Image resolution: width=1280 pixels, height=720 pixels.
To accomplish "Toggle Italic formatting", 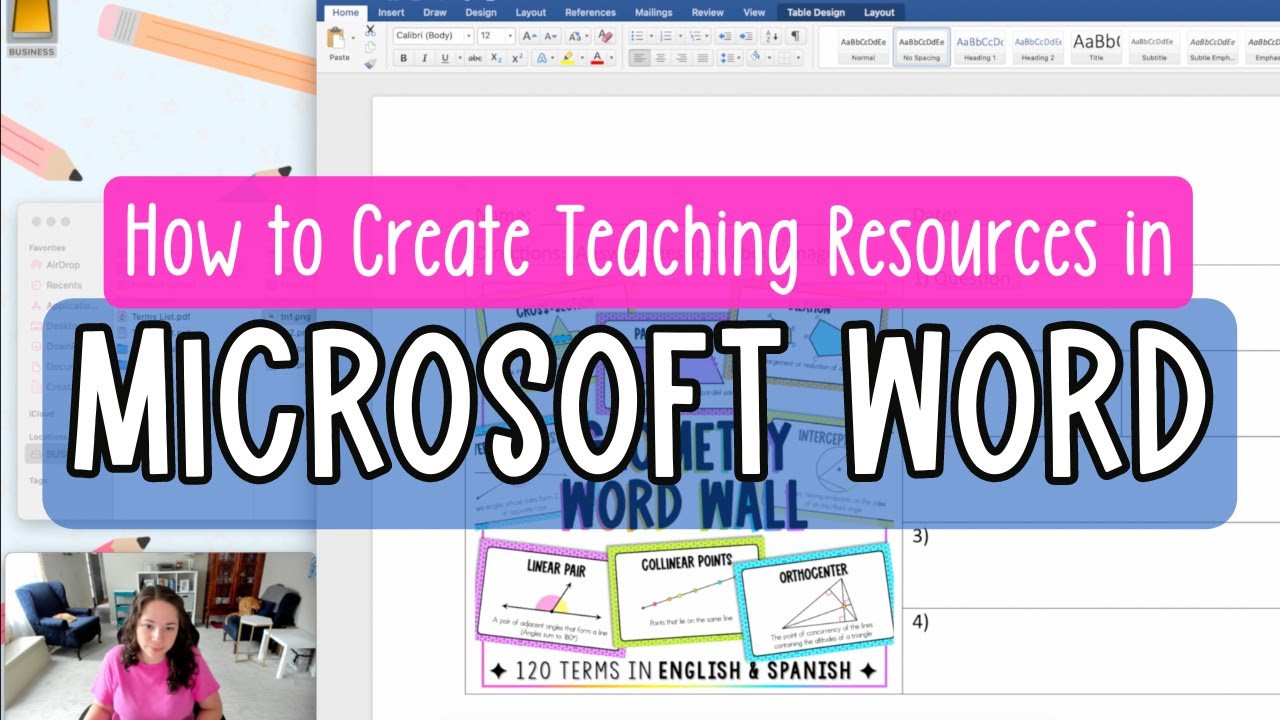I will point(424,58).
